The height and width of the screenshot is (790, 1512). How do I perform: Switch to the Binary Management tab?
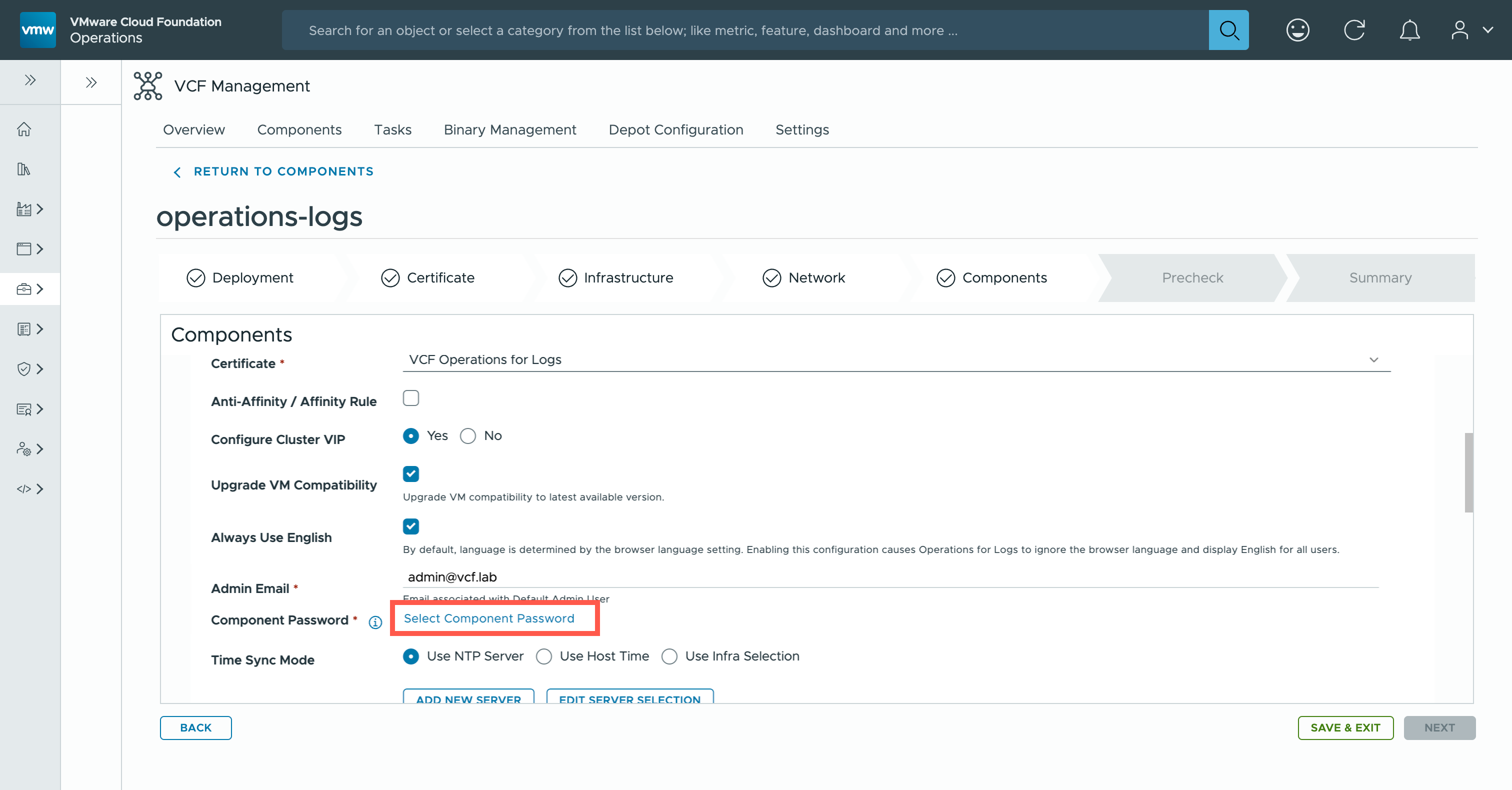click(509, 129)
